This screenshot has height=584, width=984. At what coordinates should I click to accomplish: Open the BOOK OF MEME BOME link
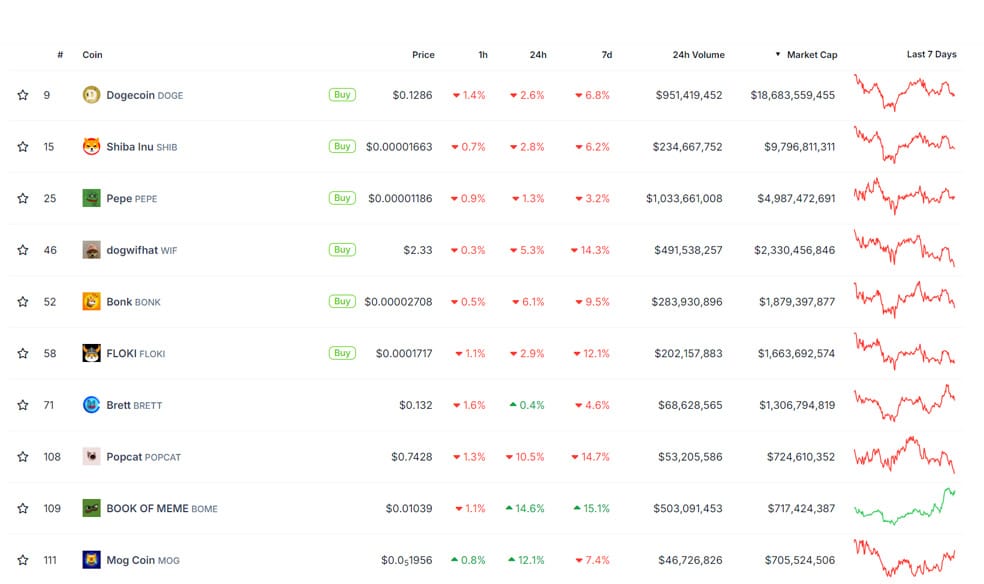click(161, 509)
